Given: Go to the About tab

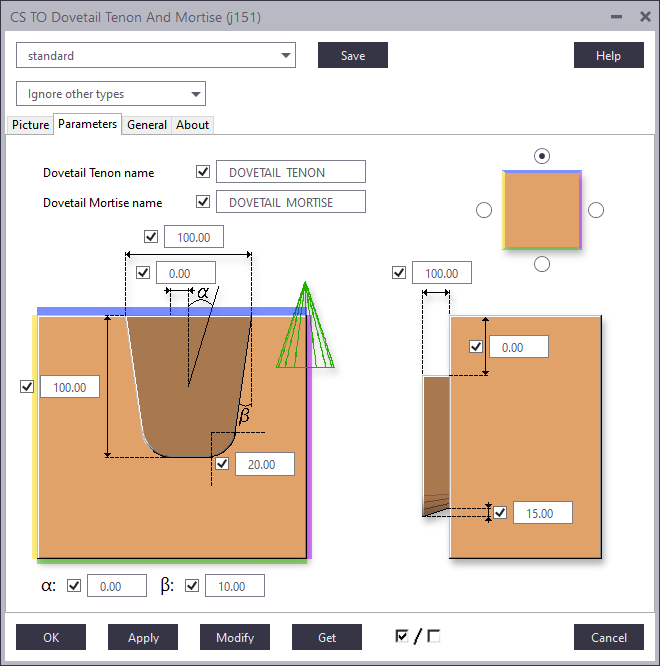Looking at the screenshot, I should pyautogui.click(x=192, y=125).
